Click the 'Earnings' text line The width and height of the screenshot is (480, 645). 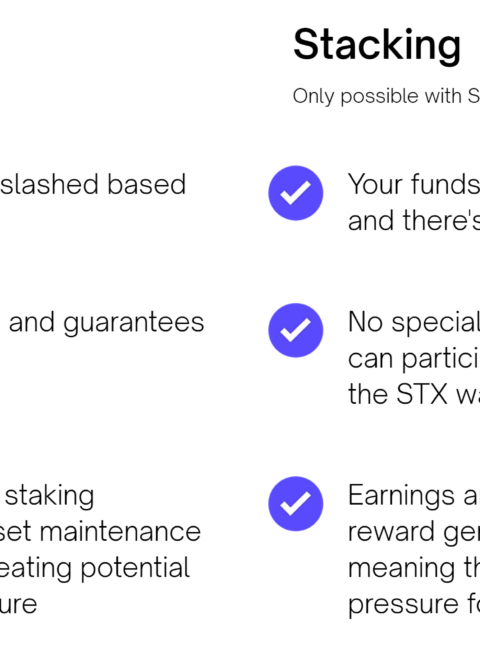tap(414, 497)
